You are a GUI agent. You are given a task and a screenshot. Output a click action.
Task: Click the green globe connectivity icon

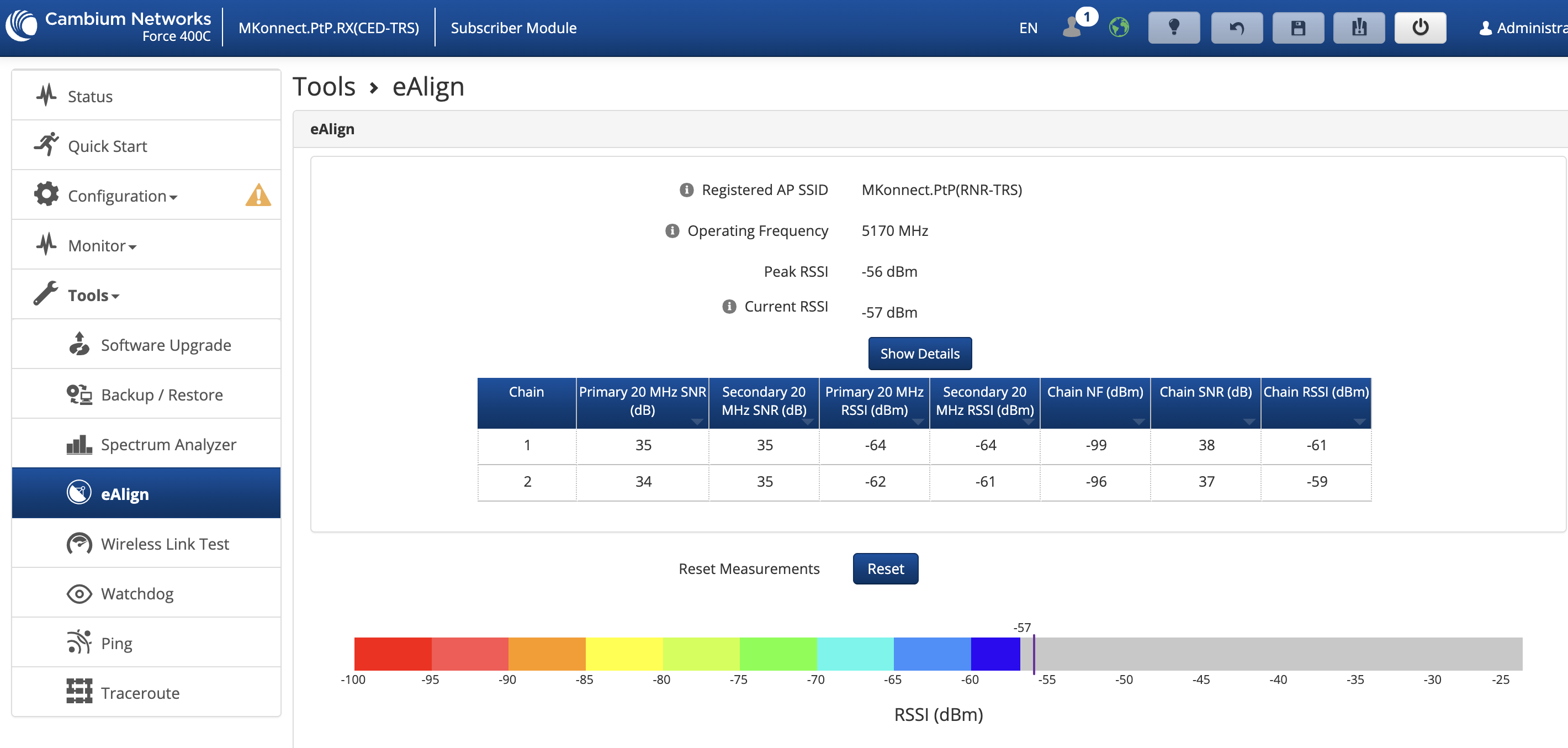click(1119, 28)
